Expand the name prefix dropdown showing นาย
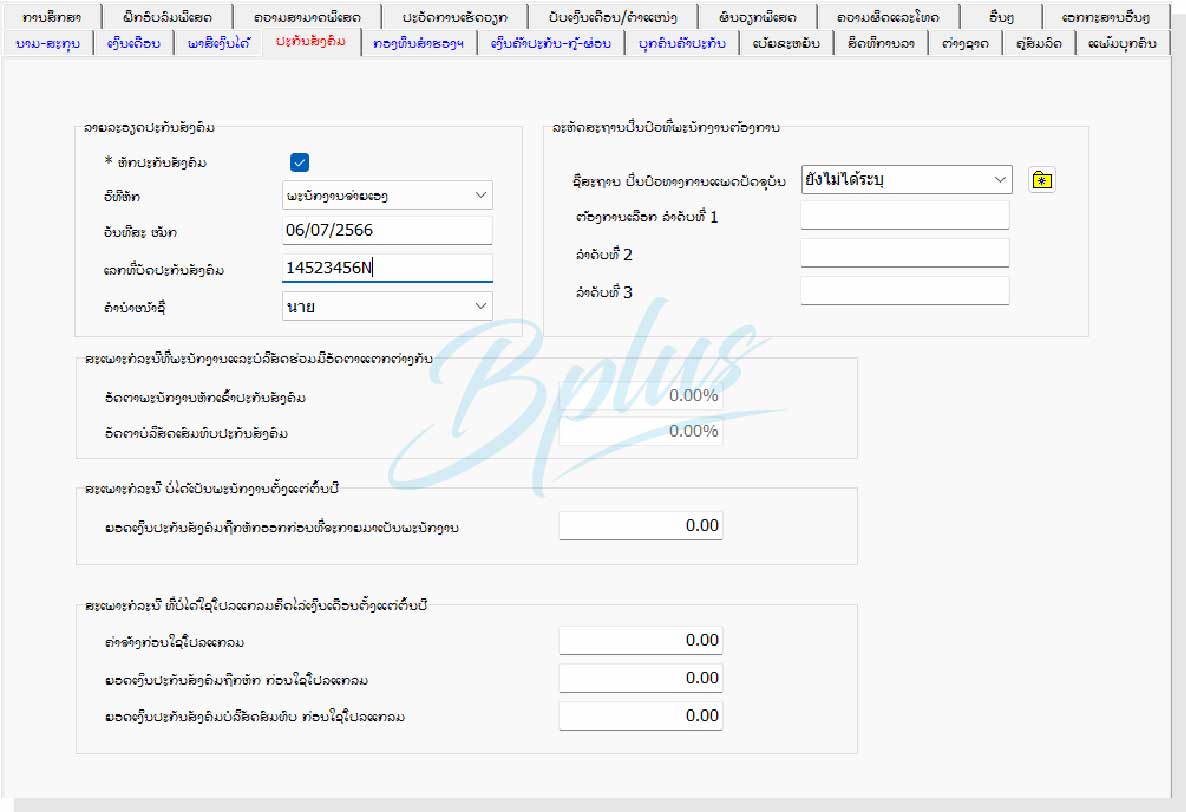 (387, 306)
